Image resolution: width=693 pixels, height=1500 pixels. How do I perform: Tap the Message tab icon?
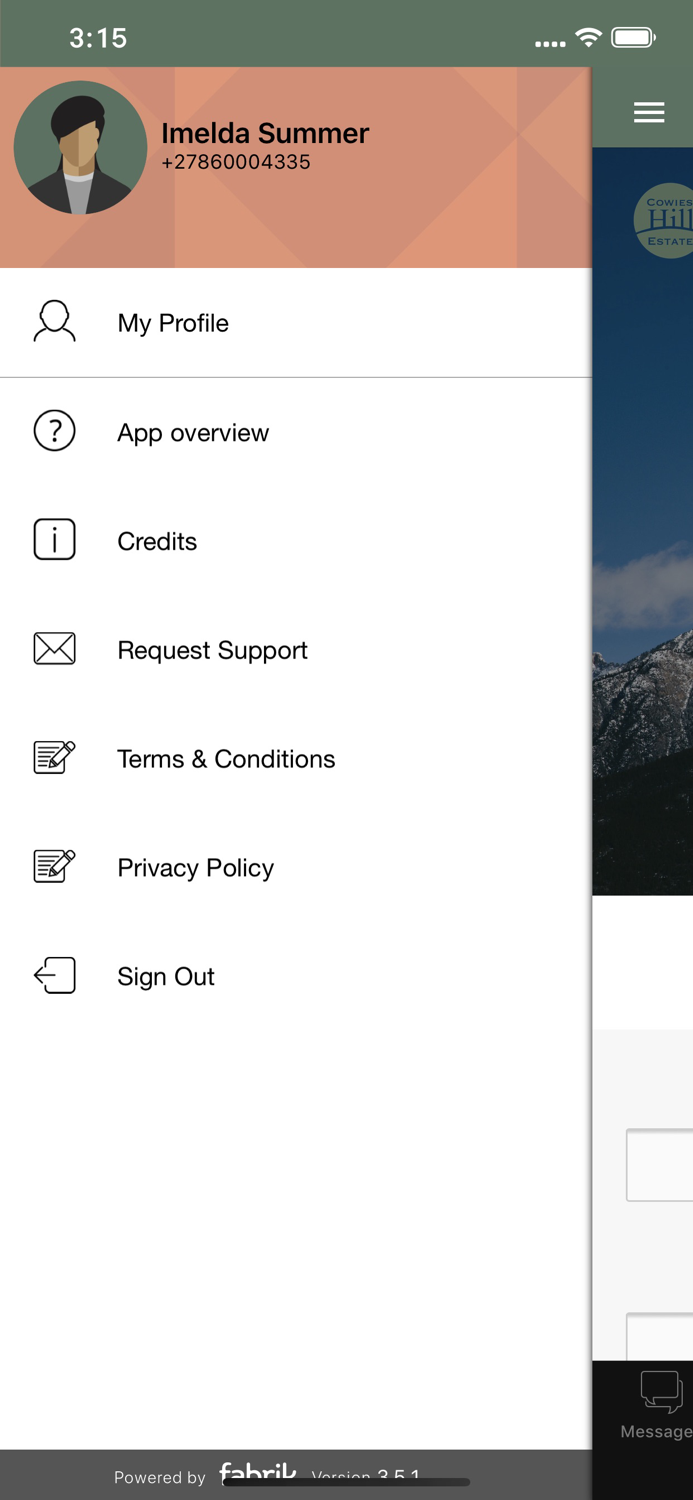(x=660, y=1392)
